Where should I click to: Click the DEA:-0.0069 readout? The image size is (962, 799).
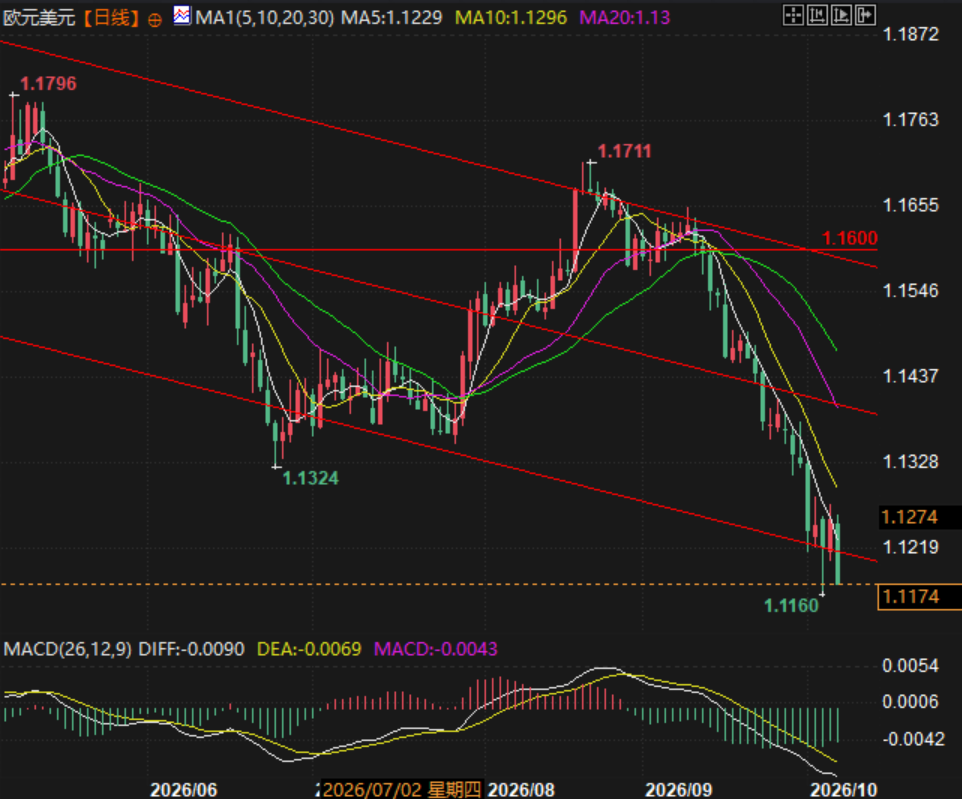point(309,649)
